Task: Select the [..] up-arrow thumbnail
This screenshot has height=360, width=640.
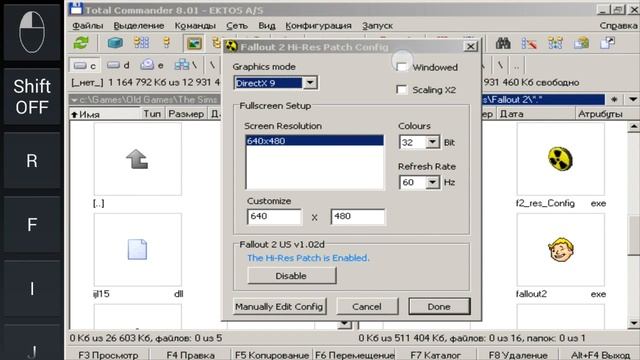Action: [x=138, y=159]
